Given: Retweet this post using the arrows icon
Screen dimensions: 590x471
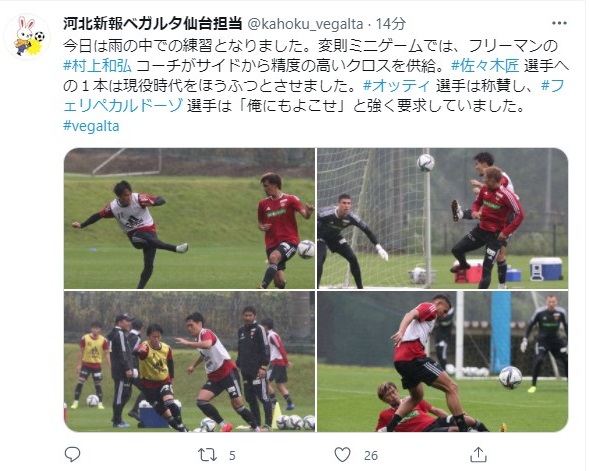Looking at the screenshot, I should coord(207,455).
